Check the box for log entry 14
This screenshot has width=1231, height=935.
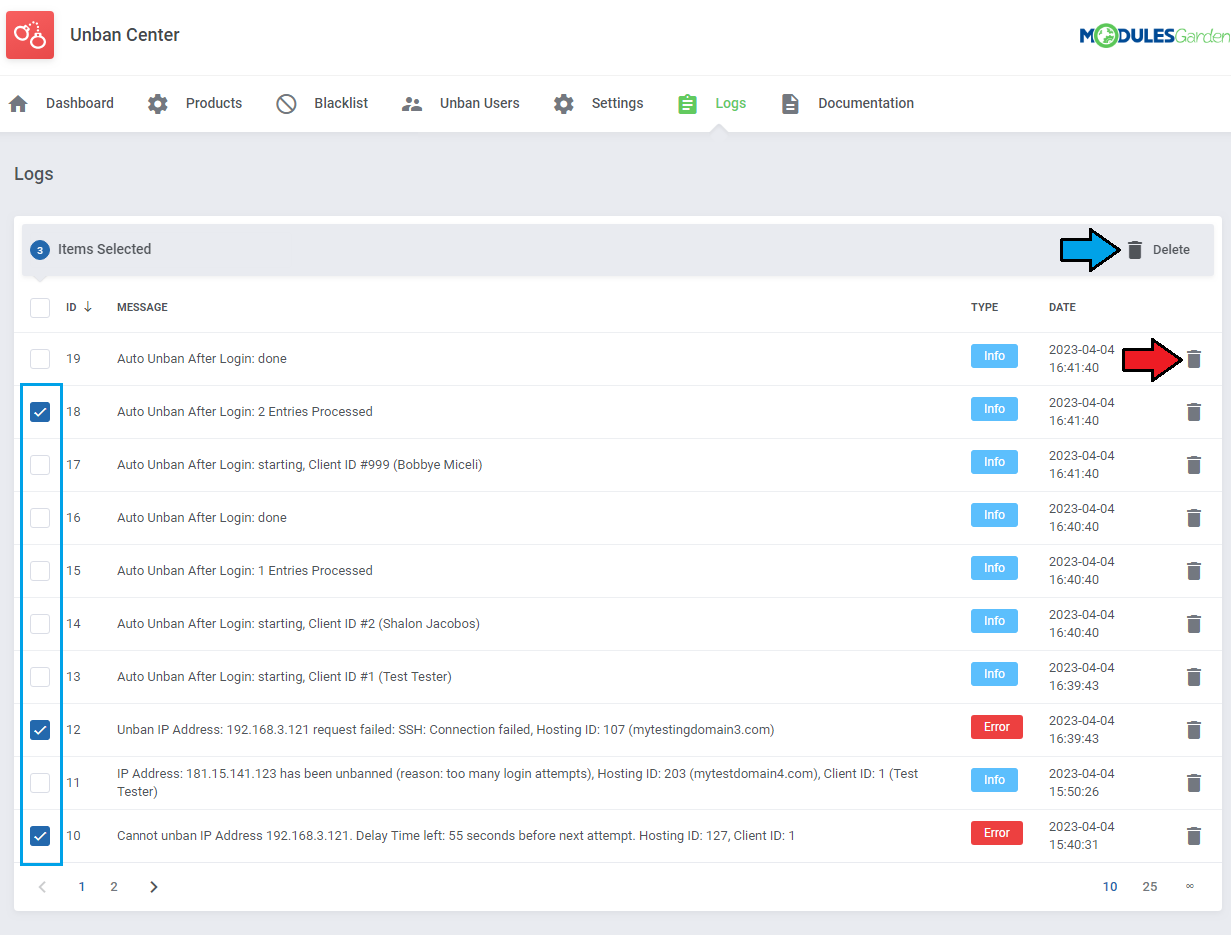pyautogui.click(x=40, y=624)
